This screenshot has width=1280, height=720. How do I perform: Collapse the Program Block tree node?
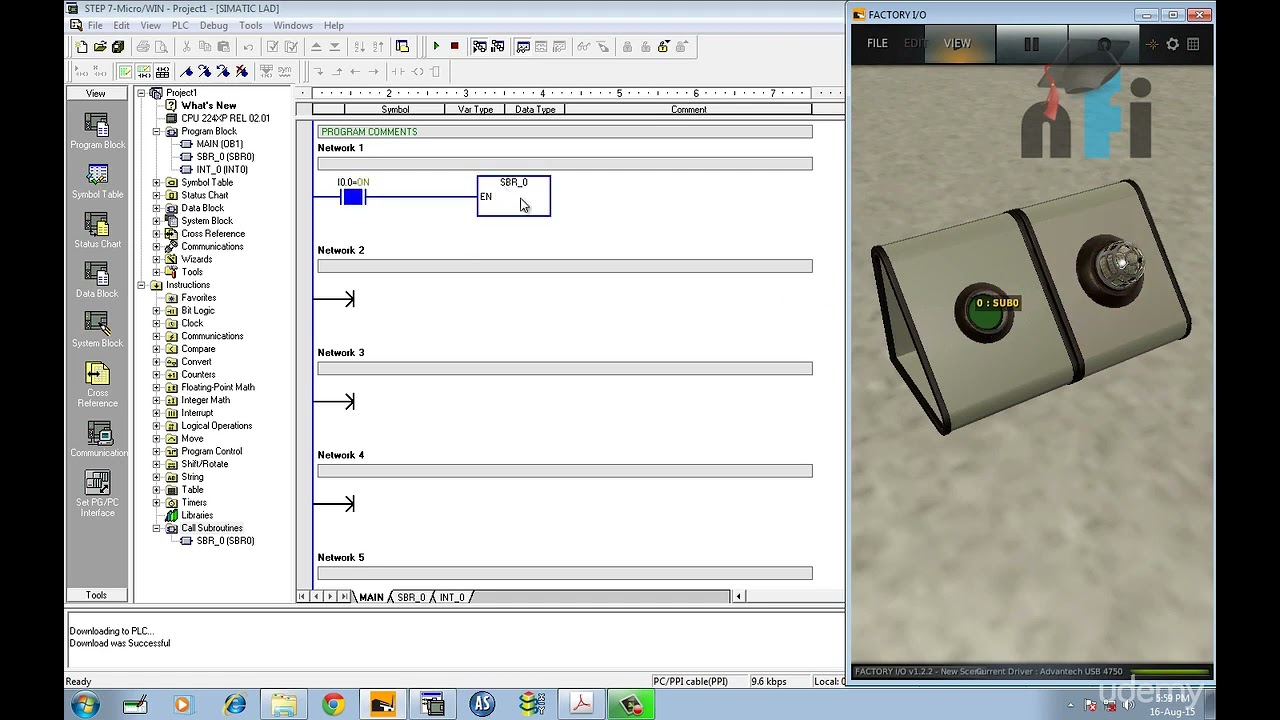(156, 131)
